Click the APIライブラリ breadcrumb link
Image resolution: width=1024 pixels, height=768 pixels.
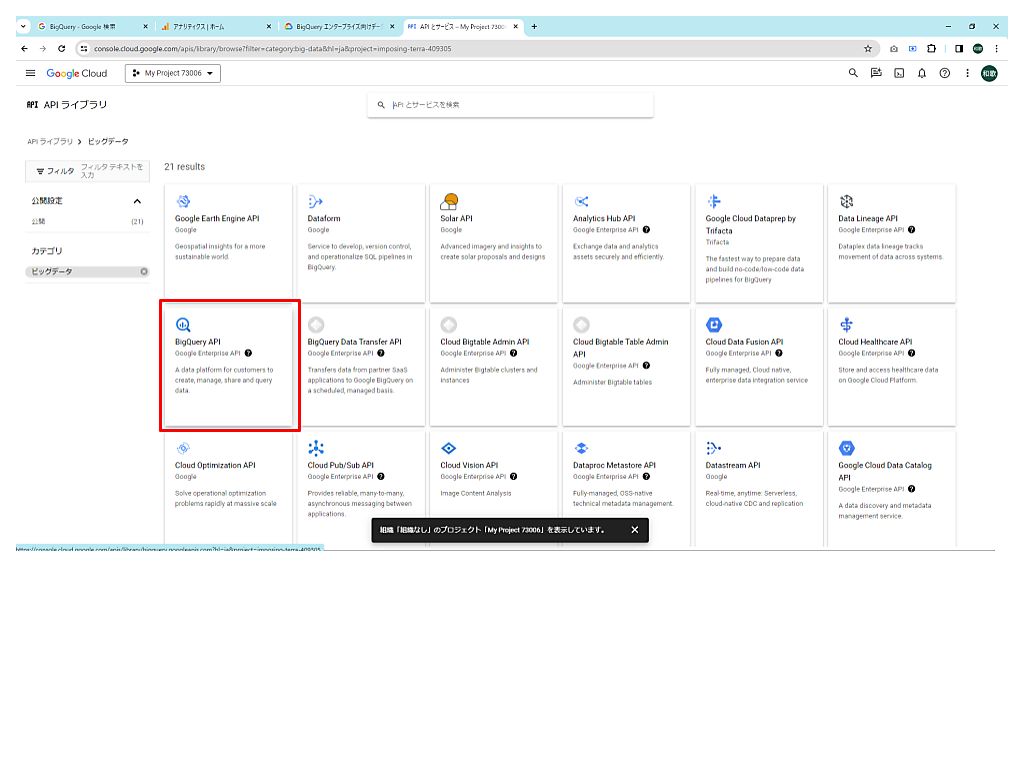point(50,142)
